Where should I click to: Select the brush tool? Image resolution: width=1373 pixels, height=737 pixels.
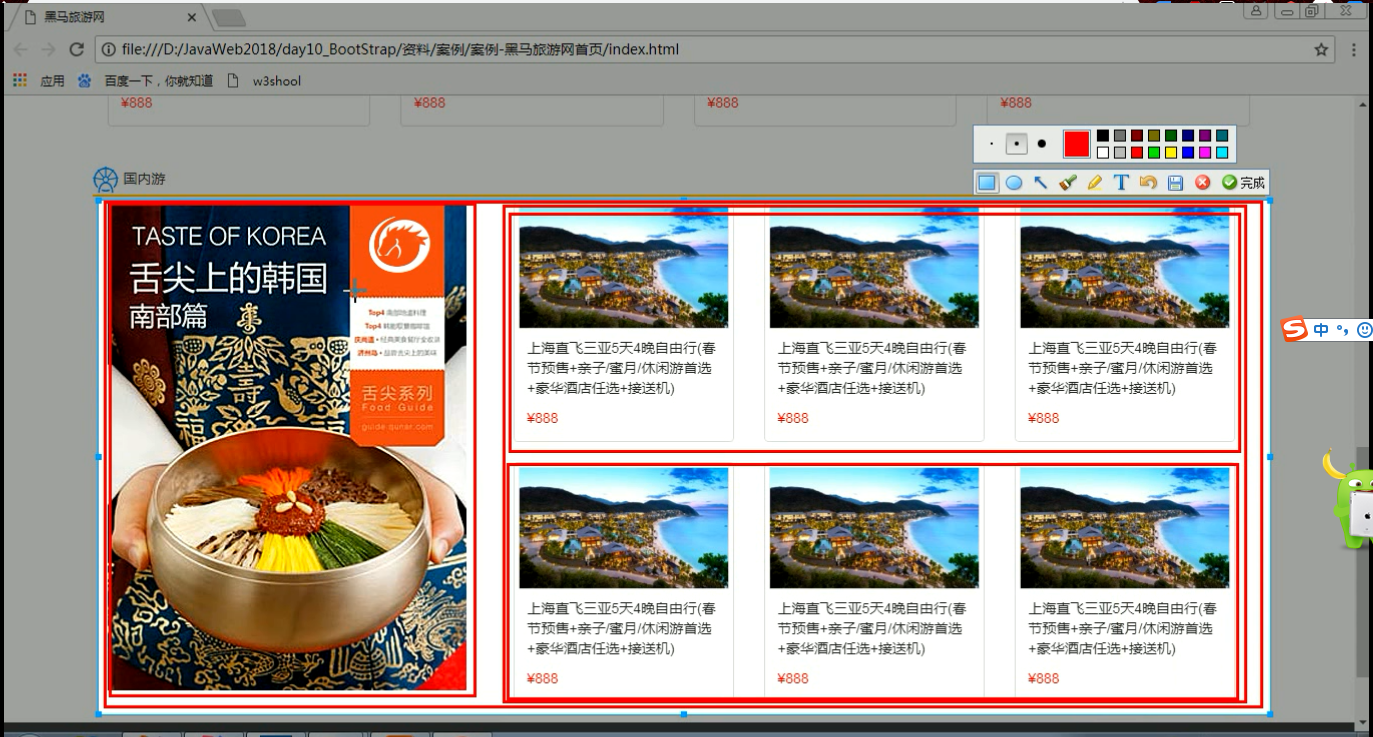1066,183
